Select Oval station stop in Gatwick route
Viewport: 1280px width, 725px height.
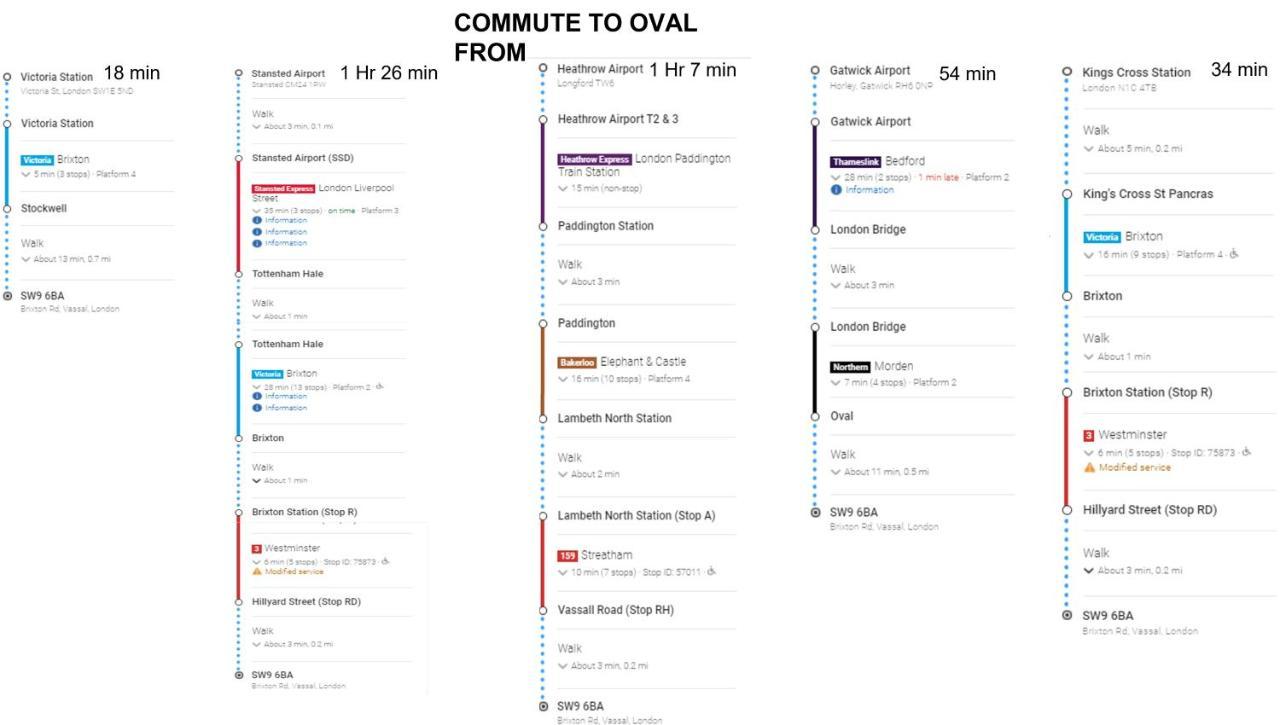click(842, 416)
